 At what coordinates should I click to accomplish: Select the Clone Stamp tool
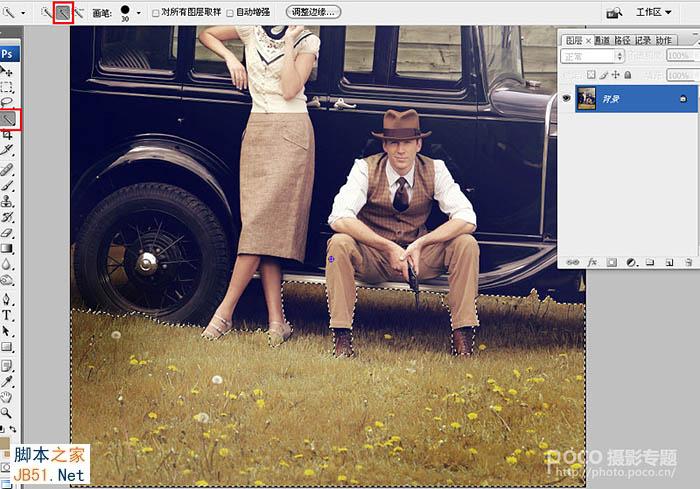(x=7, y=201)
